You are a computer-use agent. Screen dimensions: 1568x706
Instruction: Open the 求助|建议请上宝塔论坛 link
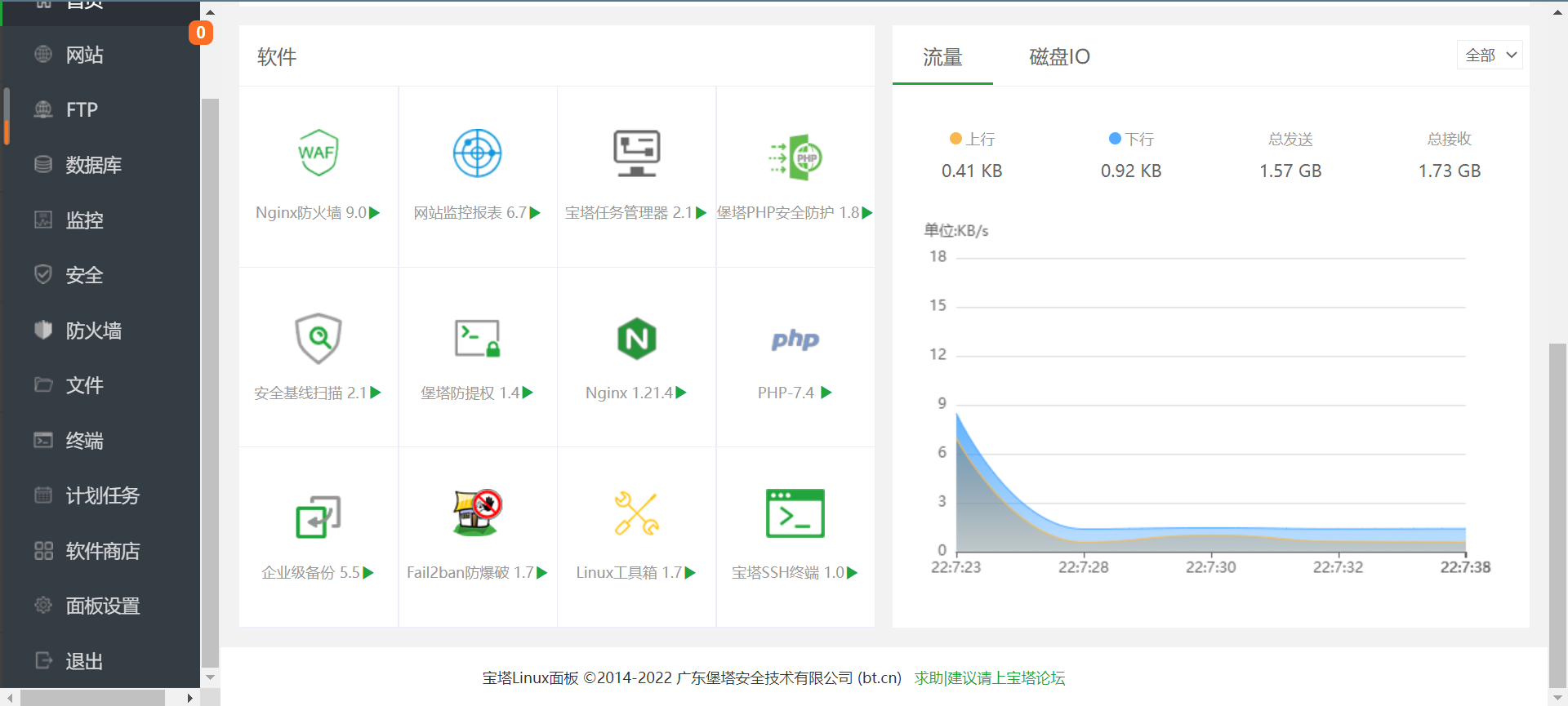(990, 677)
